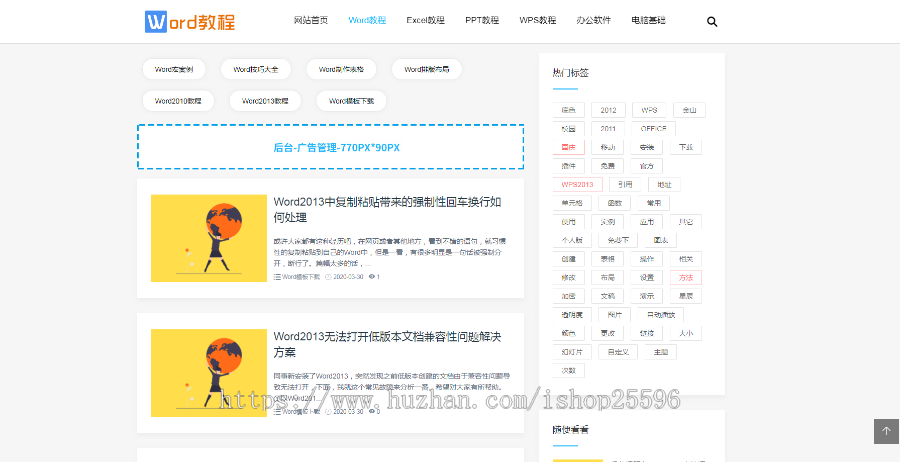
Task: Click the 安装 hot tag
Action: coord(646,147)
